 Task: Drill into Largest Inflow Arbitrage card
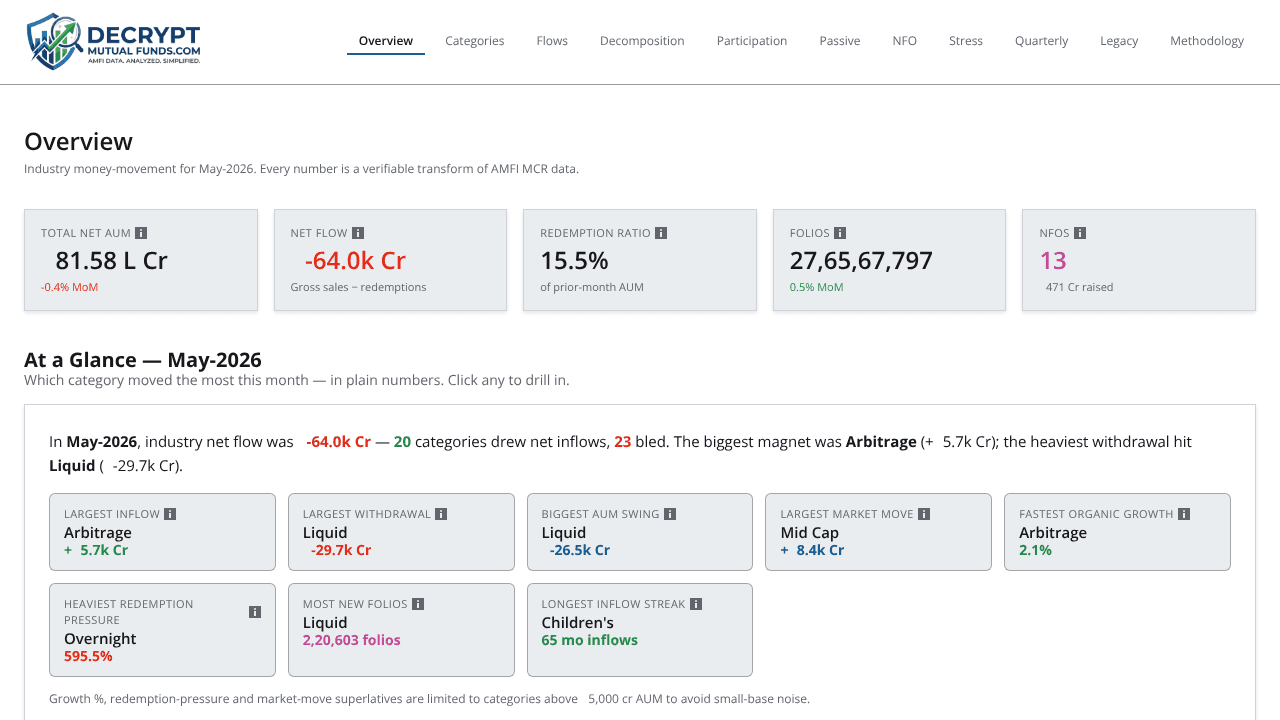click(162, 532)
